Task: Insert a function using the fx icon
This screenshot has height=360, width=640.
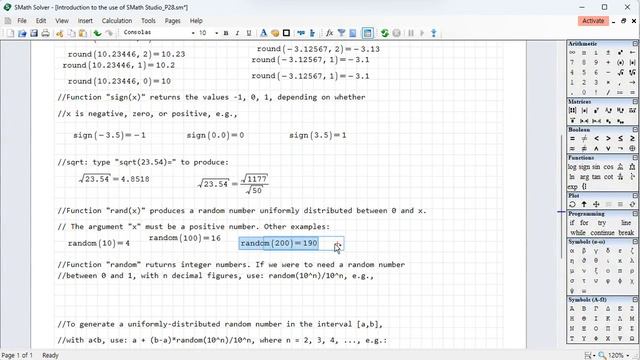Action: (x=329, y=33)
